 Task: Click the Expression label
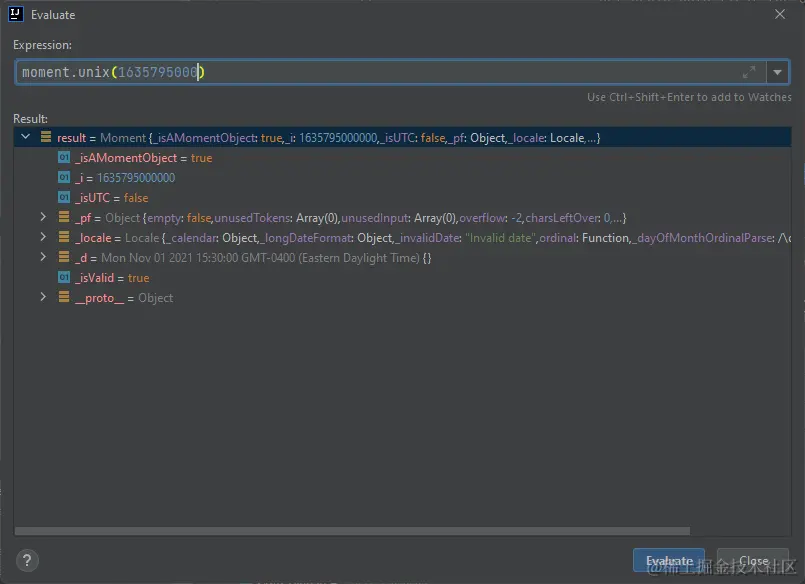click(x=42, y=45)
